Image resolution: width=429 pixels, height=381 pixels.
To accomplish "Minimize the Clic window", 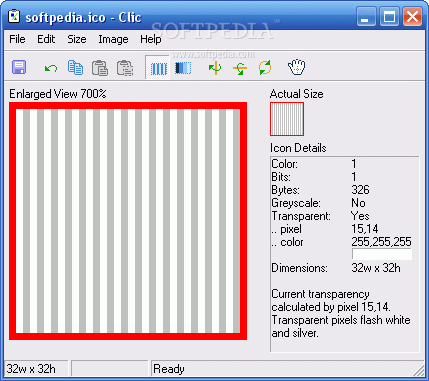I will tap(366, 17).
